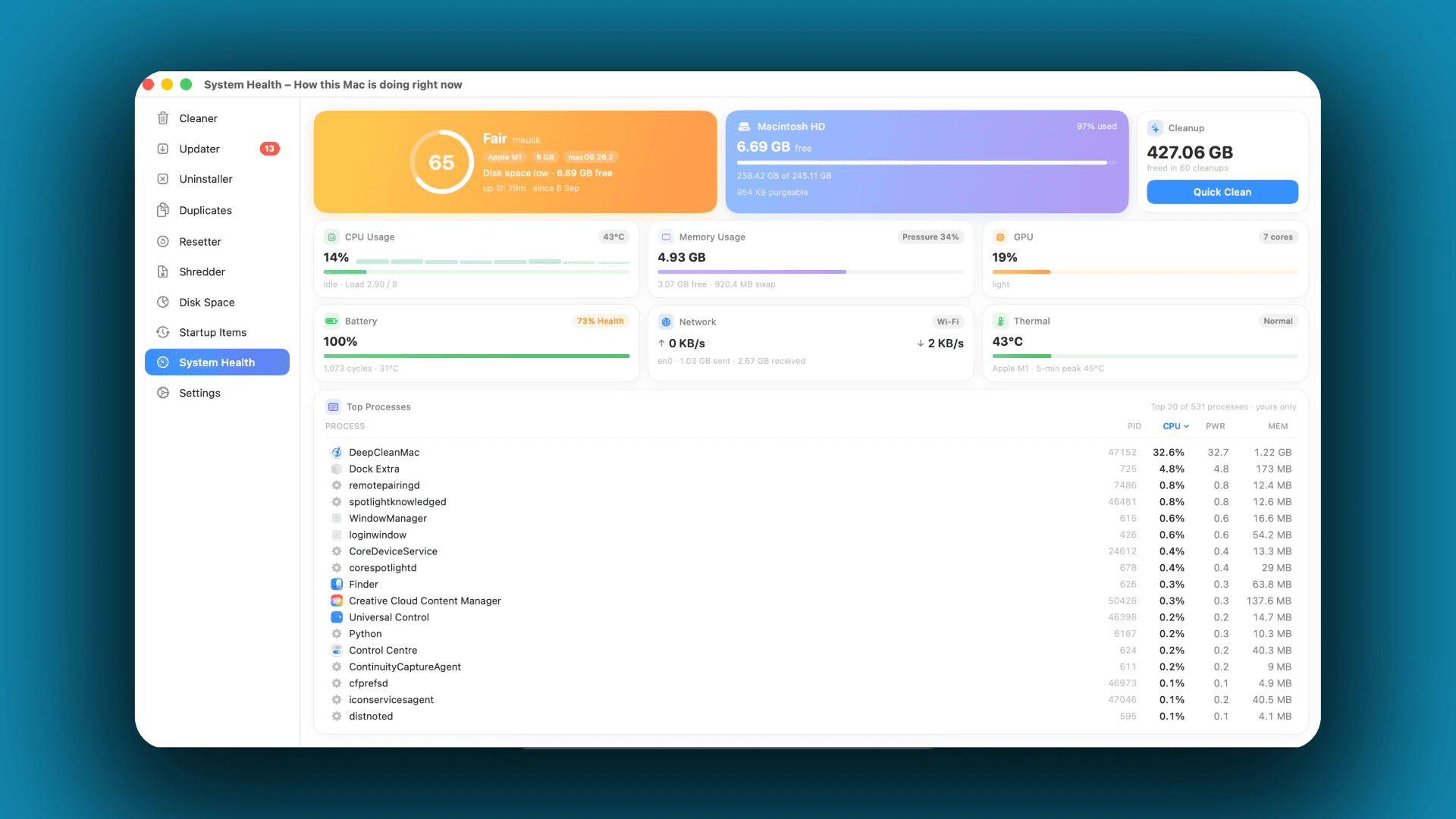Click the Disk Space pie icon
Image resolution: width=1456 pixels, height=819 pixels.
click(162, 302)
